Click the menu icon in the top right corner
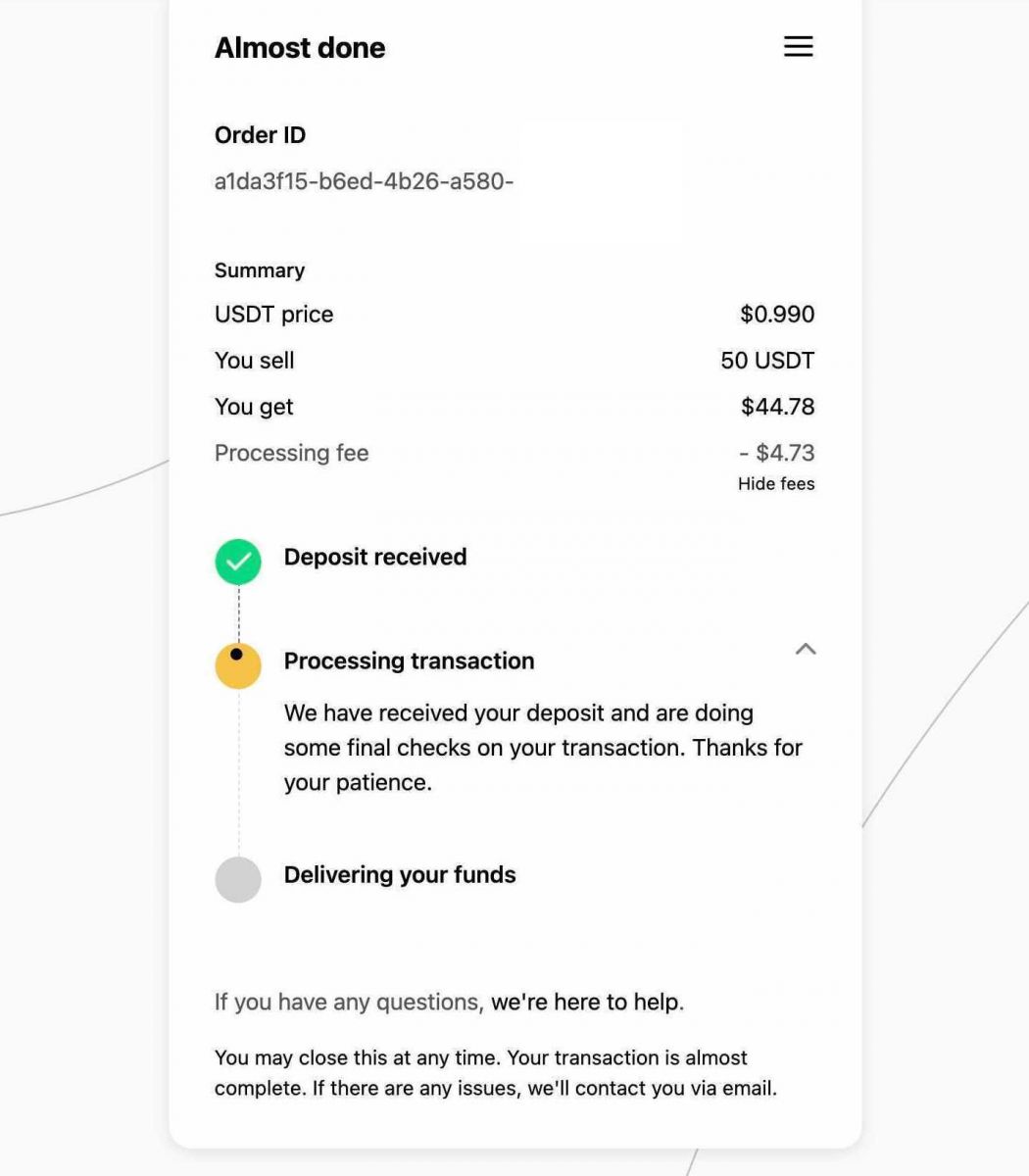 coord(798,46)
